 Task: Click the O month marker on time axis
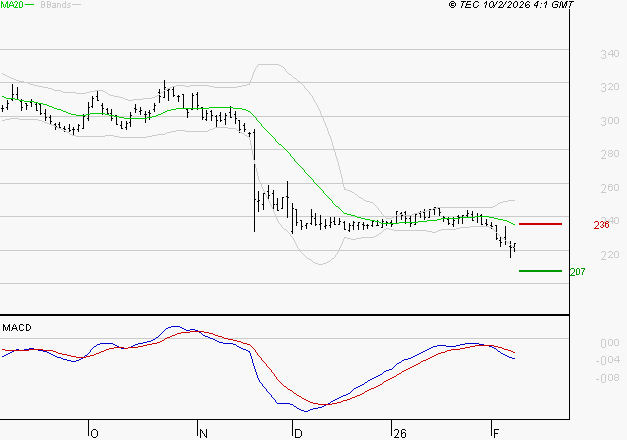(94, 434)
